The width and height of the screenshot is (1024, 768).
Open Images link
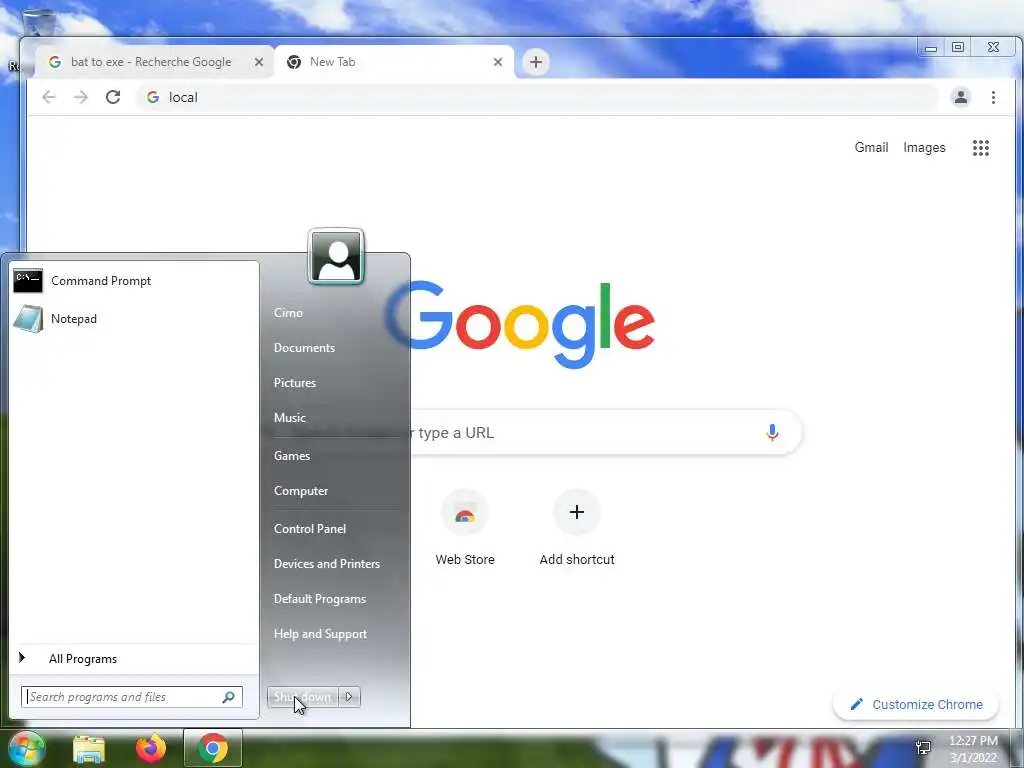pyautogui.click(x=924, y=148)
